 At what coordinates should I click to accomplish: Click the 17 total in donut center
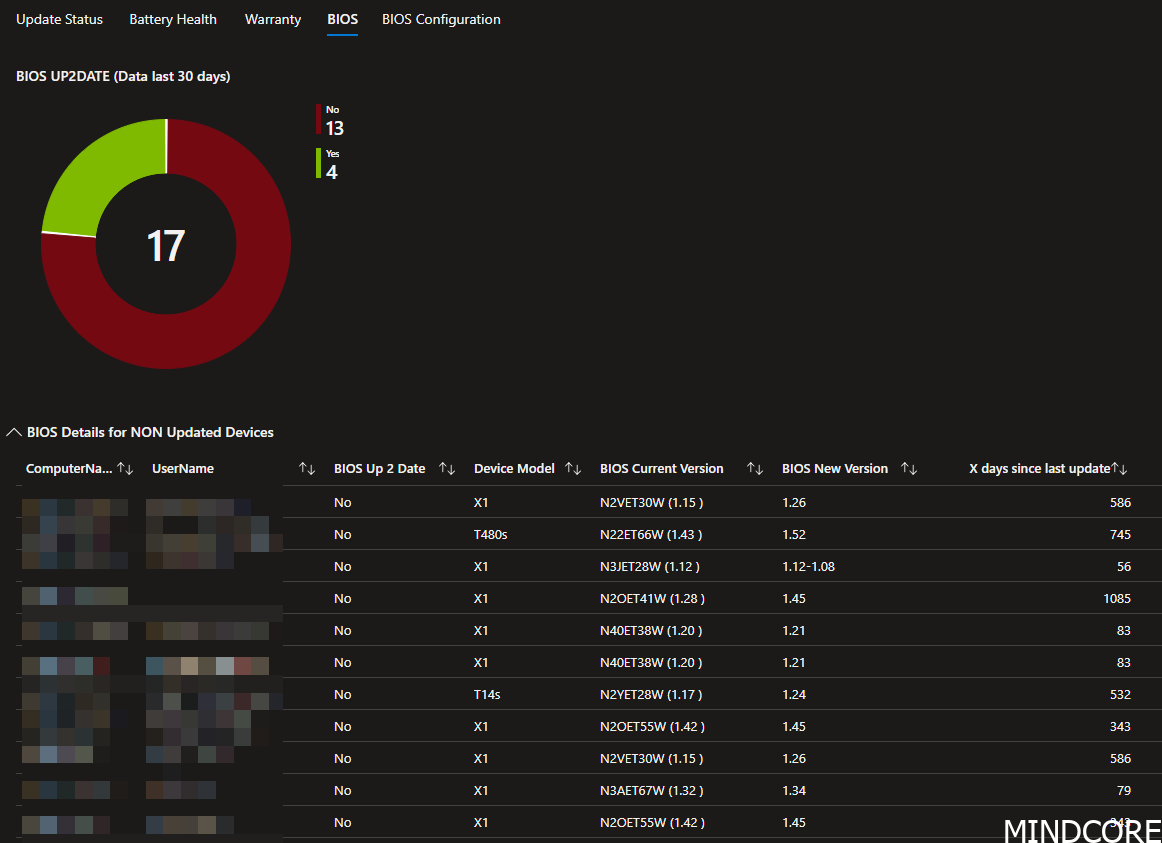tap(166, 246)
